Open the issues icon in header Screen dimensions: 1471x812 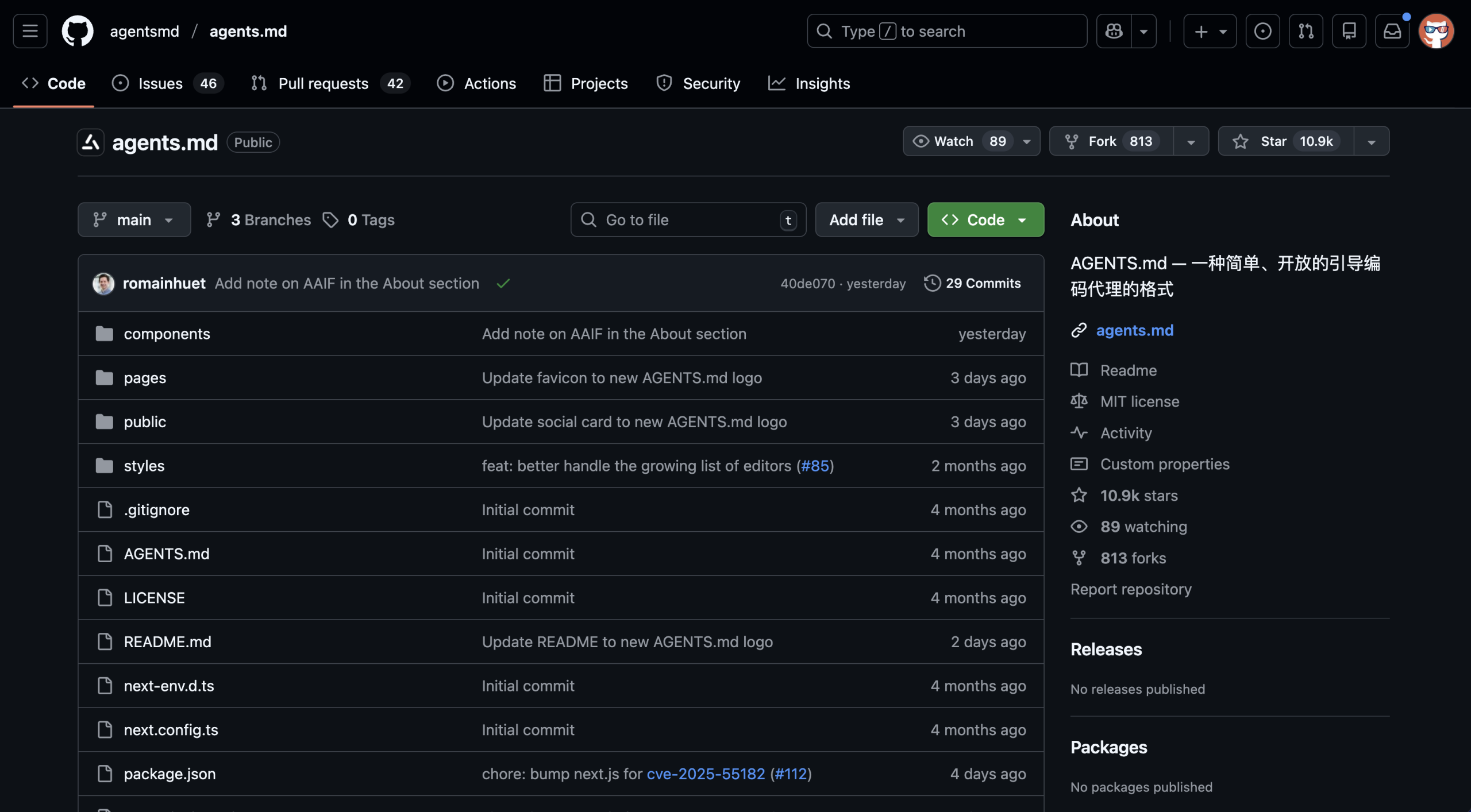coord(1262,31)
